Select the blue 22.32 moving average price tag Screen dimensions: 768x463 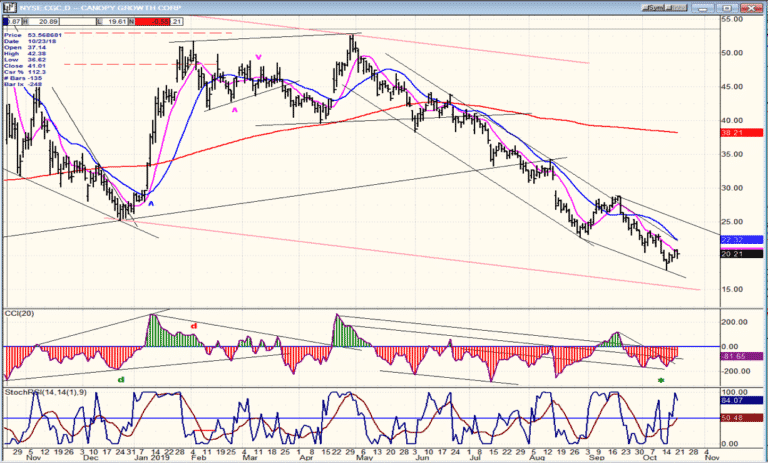tap(742, 240)
